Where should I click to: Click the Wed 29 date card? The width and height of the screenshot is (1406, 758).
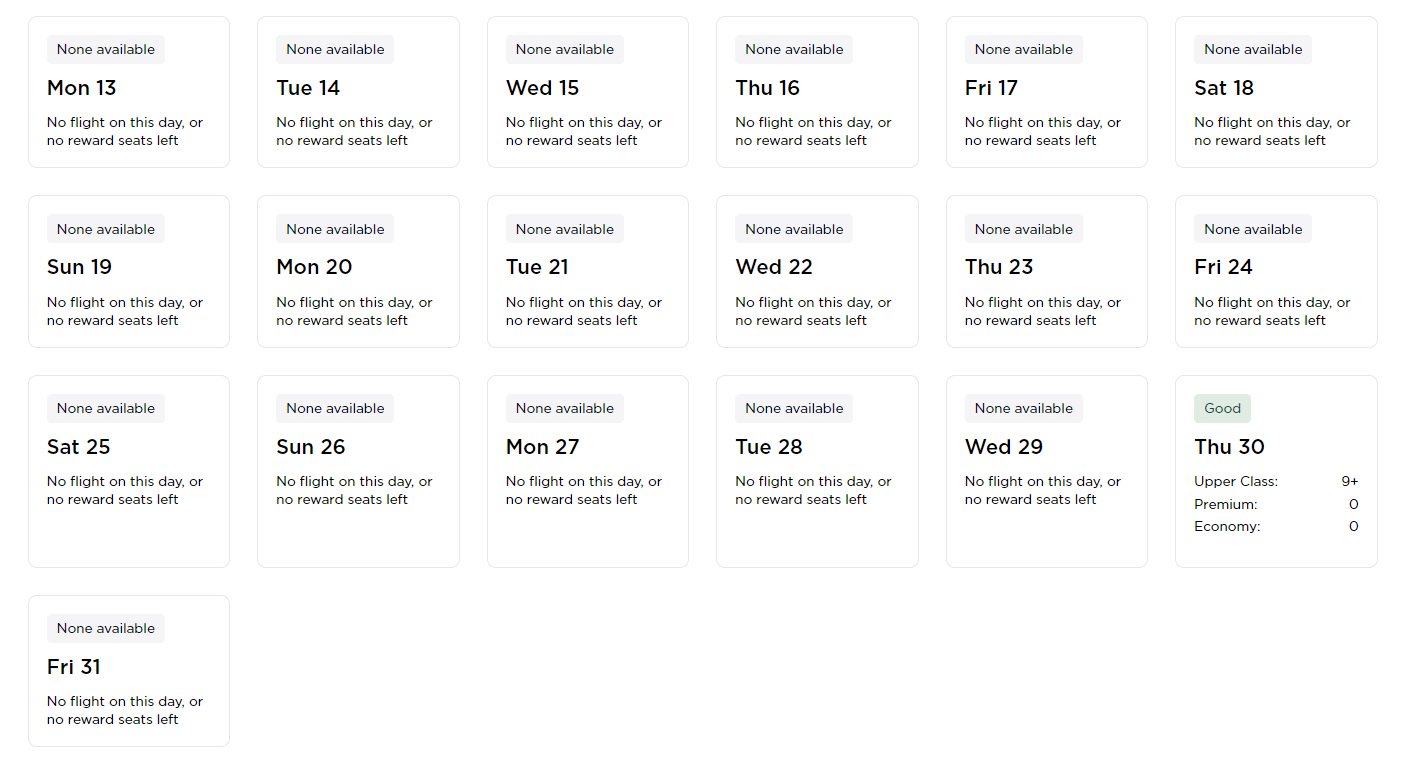pyautogui.click(x=1046, y=471)
